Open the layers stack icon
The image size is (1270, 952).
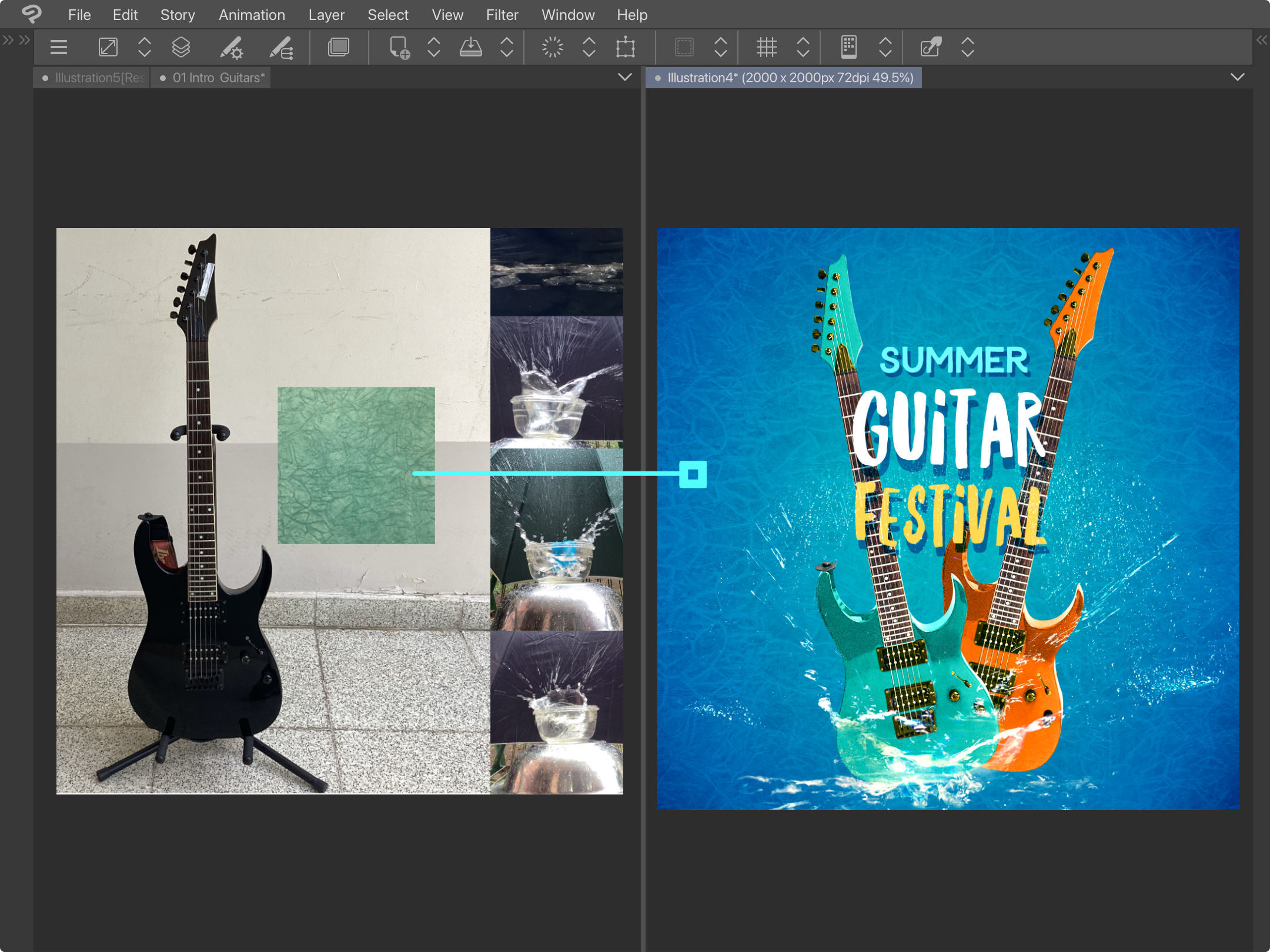pyautogui.click(x=181, y=47)
